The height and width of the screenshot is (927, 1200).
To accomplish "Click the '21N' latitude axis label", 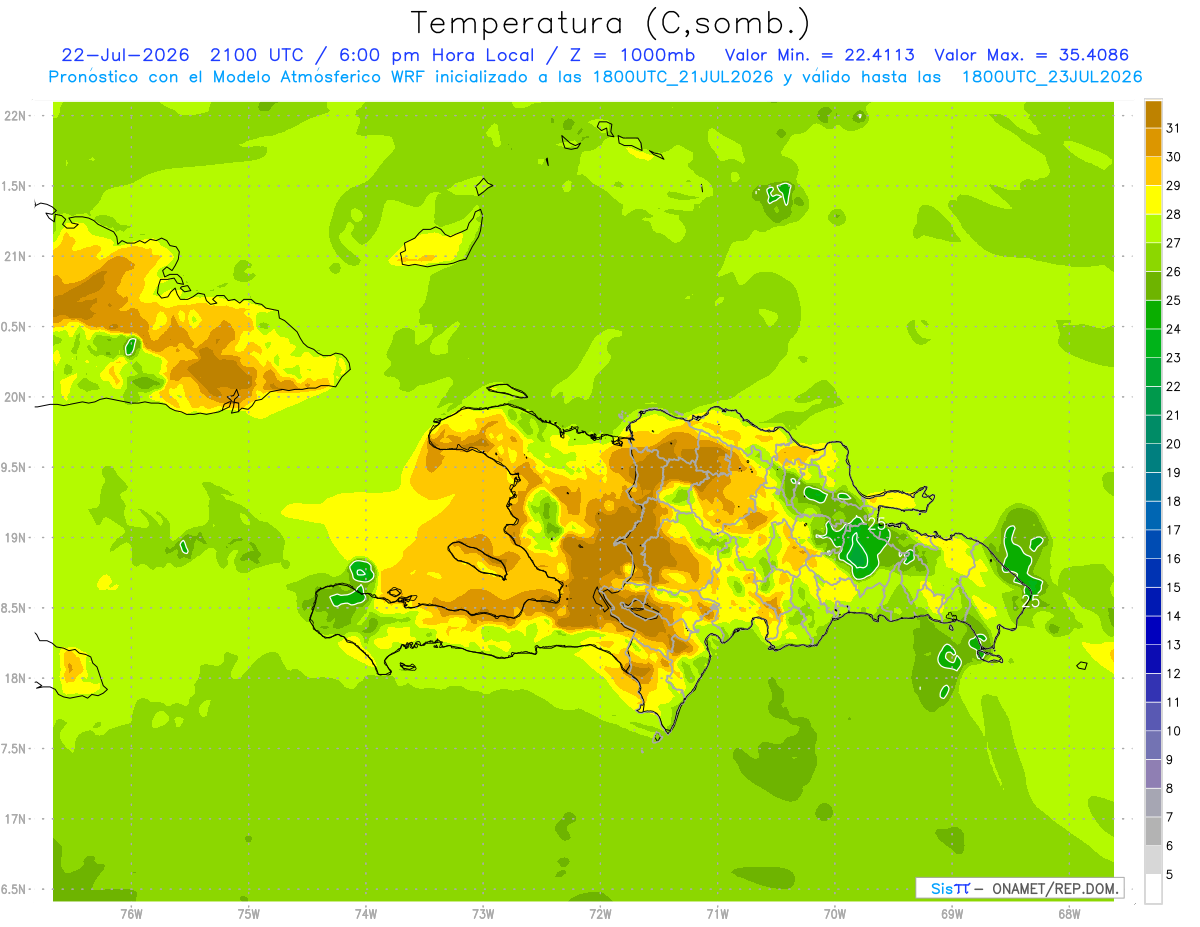I will [14, 256].
